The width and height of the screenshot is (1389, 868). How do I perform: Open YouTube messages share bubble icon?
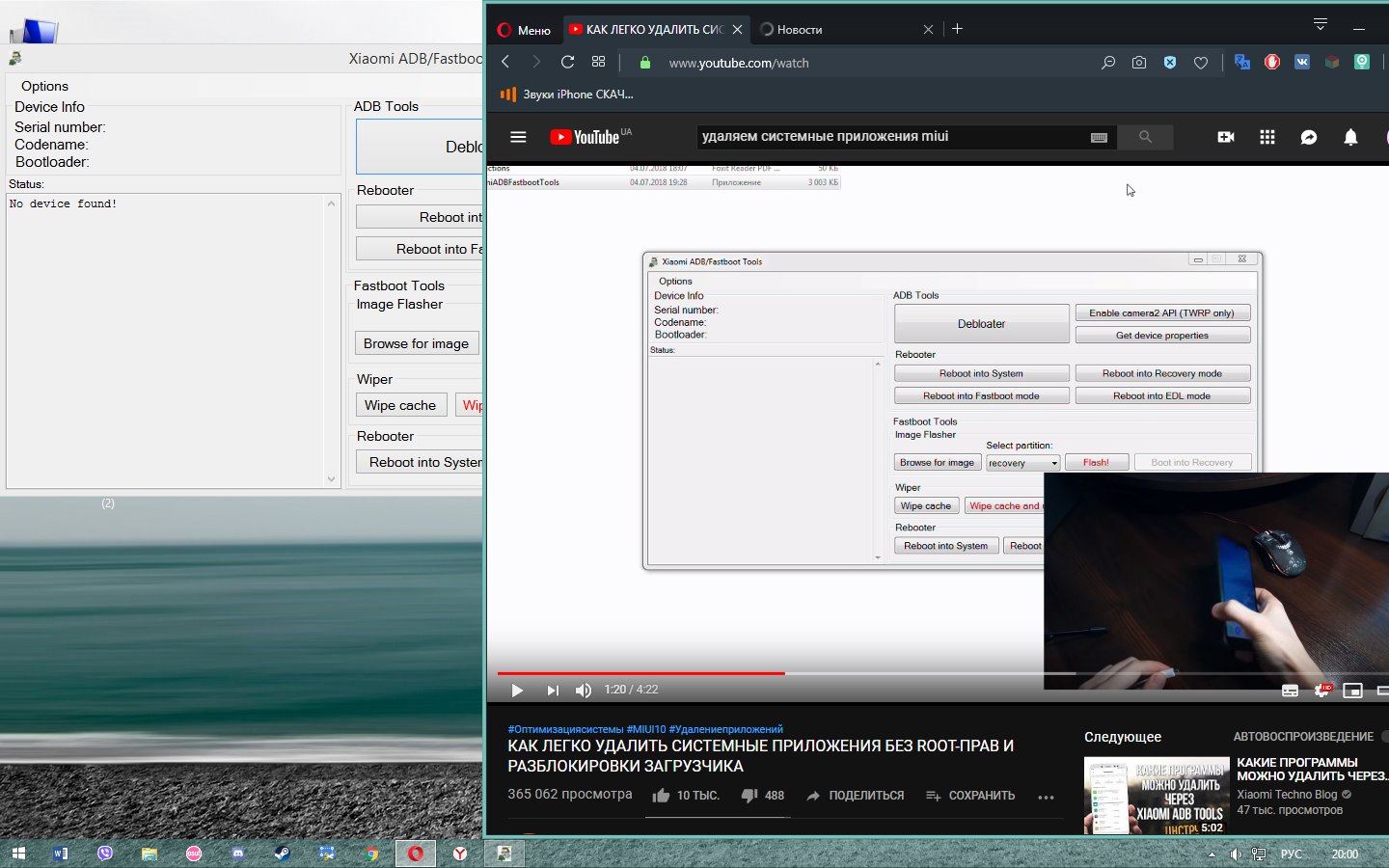click(x=1309, y=137)
